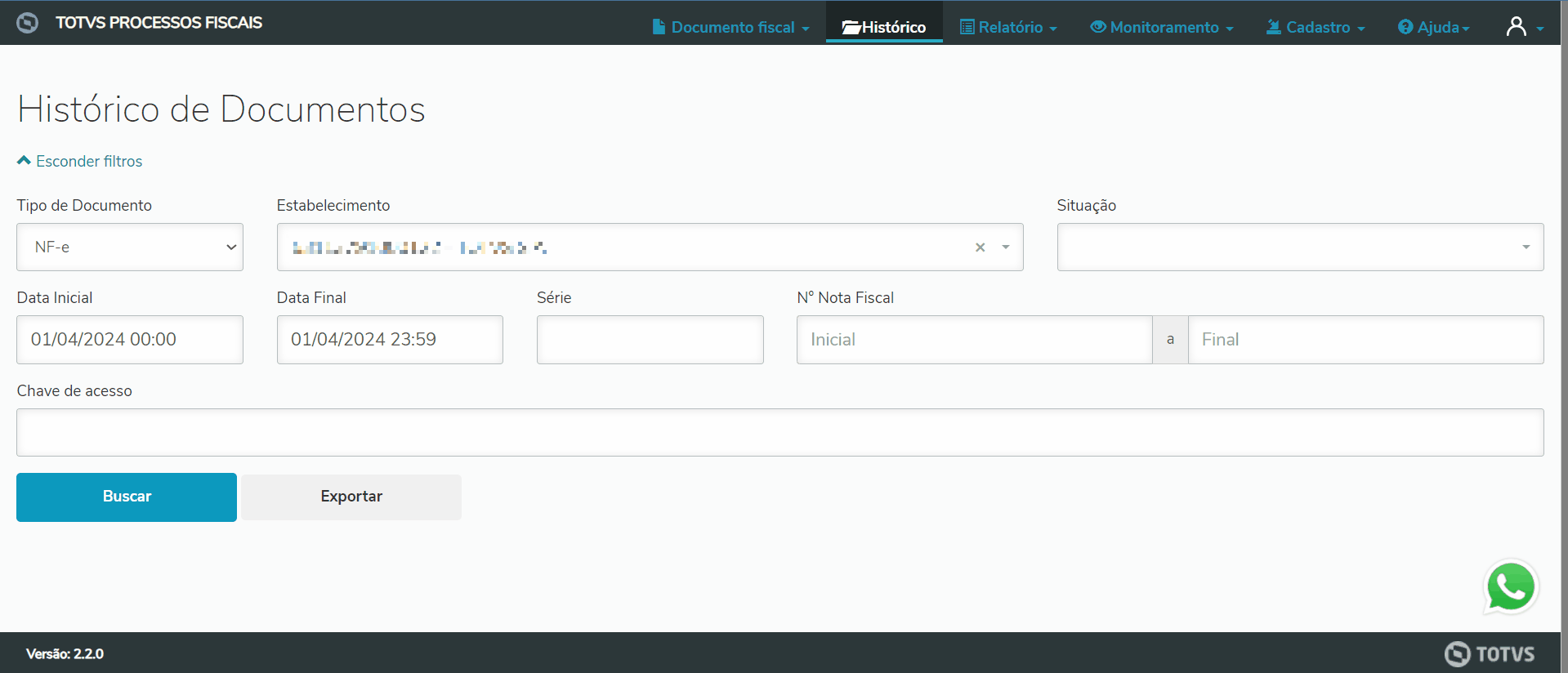Click the Buscar button

pyautogui.click(x=127, y=497)
